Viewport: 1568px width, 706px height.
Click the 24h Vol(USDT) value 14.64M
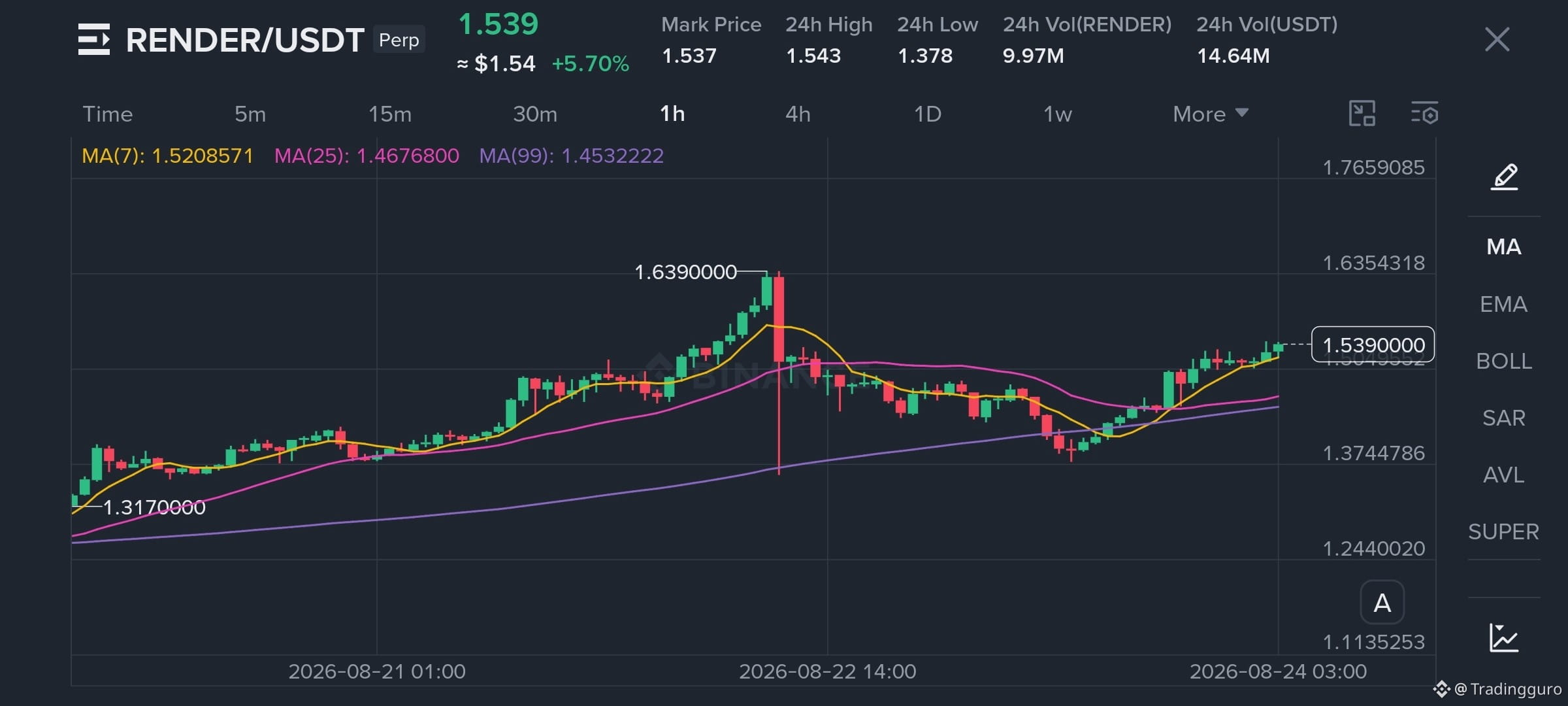[x=1233, y=56]
